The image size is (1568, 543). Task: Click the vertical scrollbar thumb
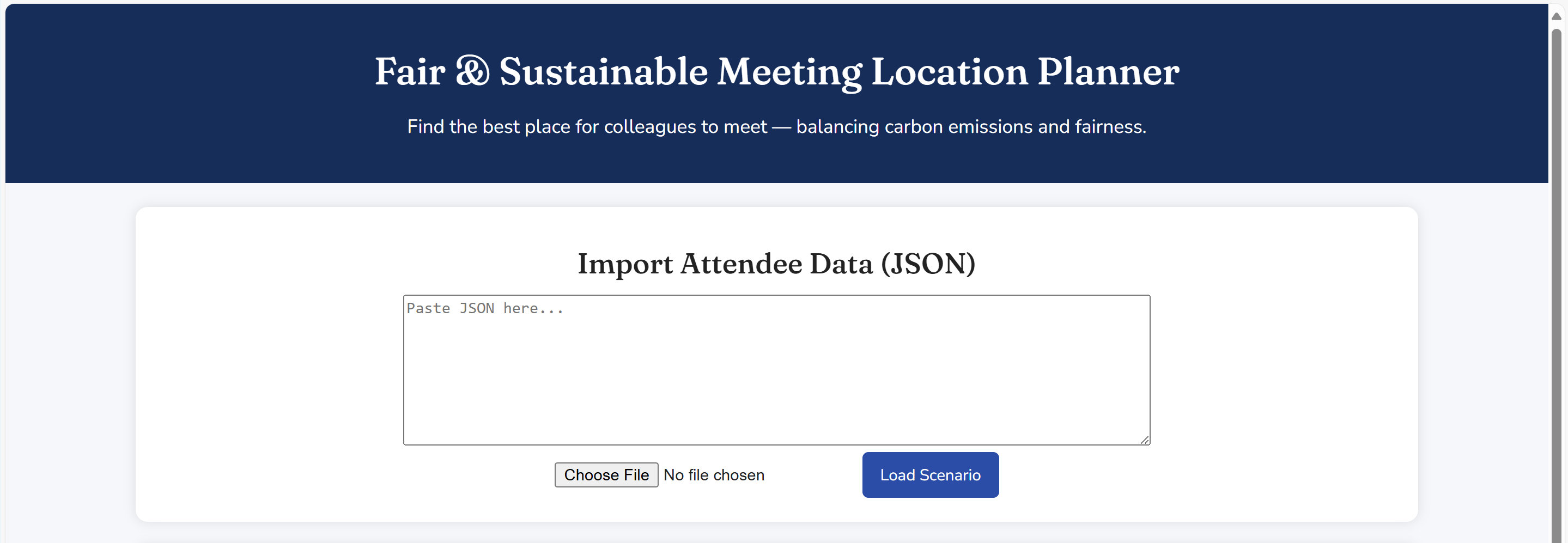coord(1557,274)
